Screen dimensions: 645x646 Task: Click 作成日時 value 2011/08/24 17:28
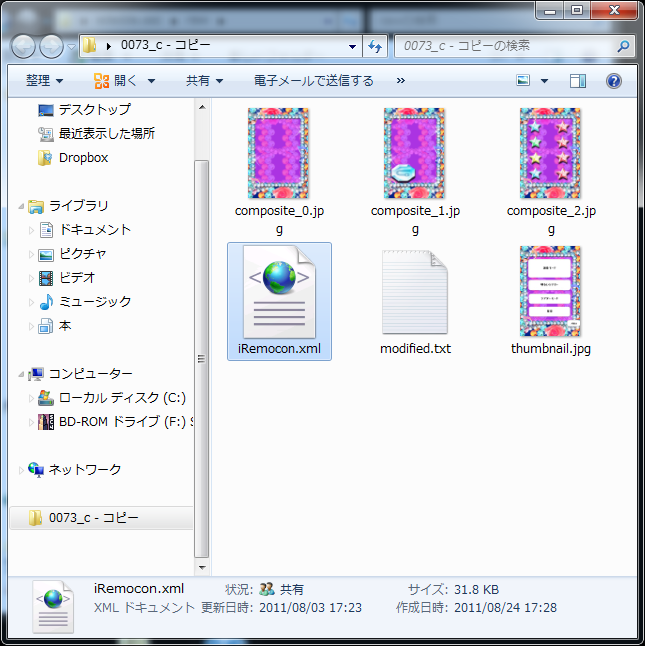point(505,608)
